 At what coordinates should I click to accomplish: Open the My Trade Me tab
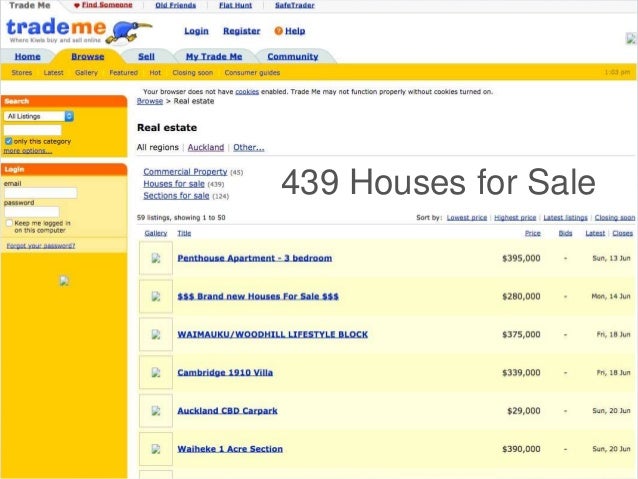coord(214,57)
